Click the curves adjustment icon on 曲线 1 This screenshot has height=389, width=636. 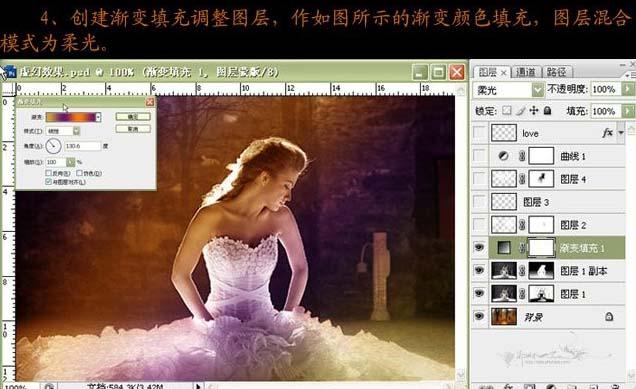click(x=503, y=156)
